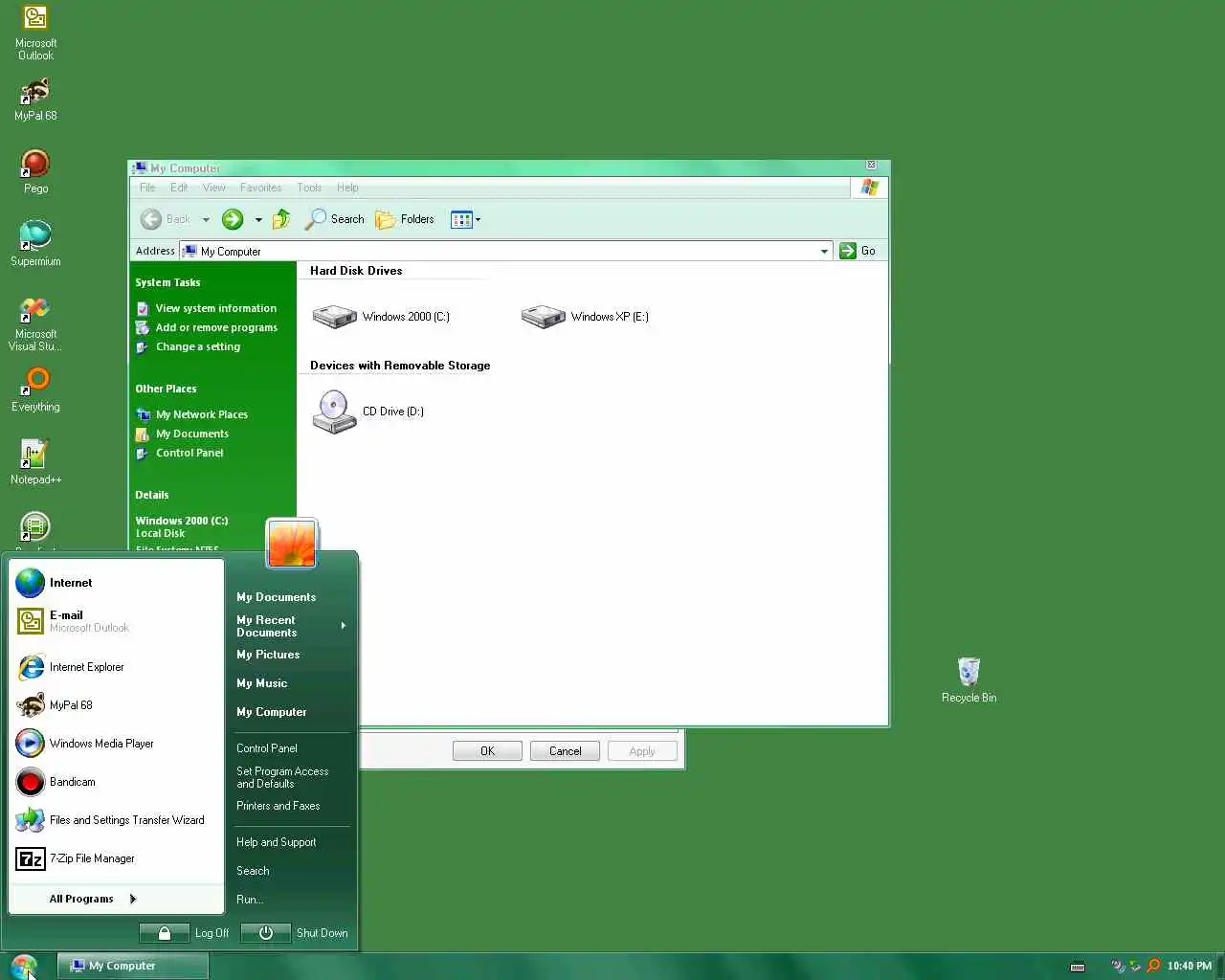Open Microsoft Outlook desktop icon
This screenshot has height=980, width=1225.
[35, 33]
